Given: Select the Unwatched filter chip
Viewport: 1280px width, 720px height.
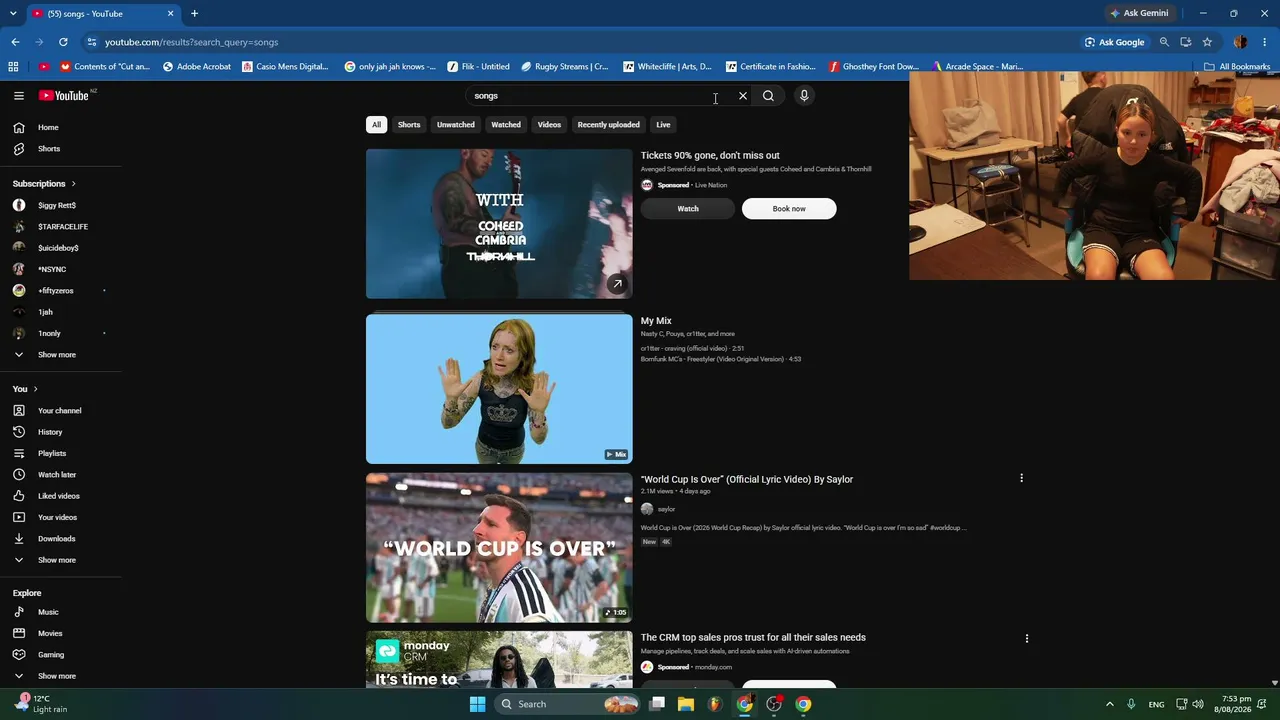Looking at the screenshot, I should click(x=456, y=125).
